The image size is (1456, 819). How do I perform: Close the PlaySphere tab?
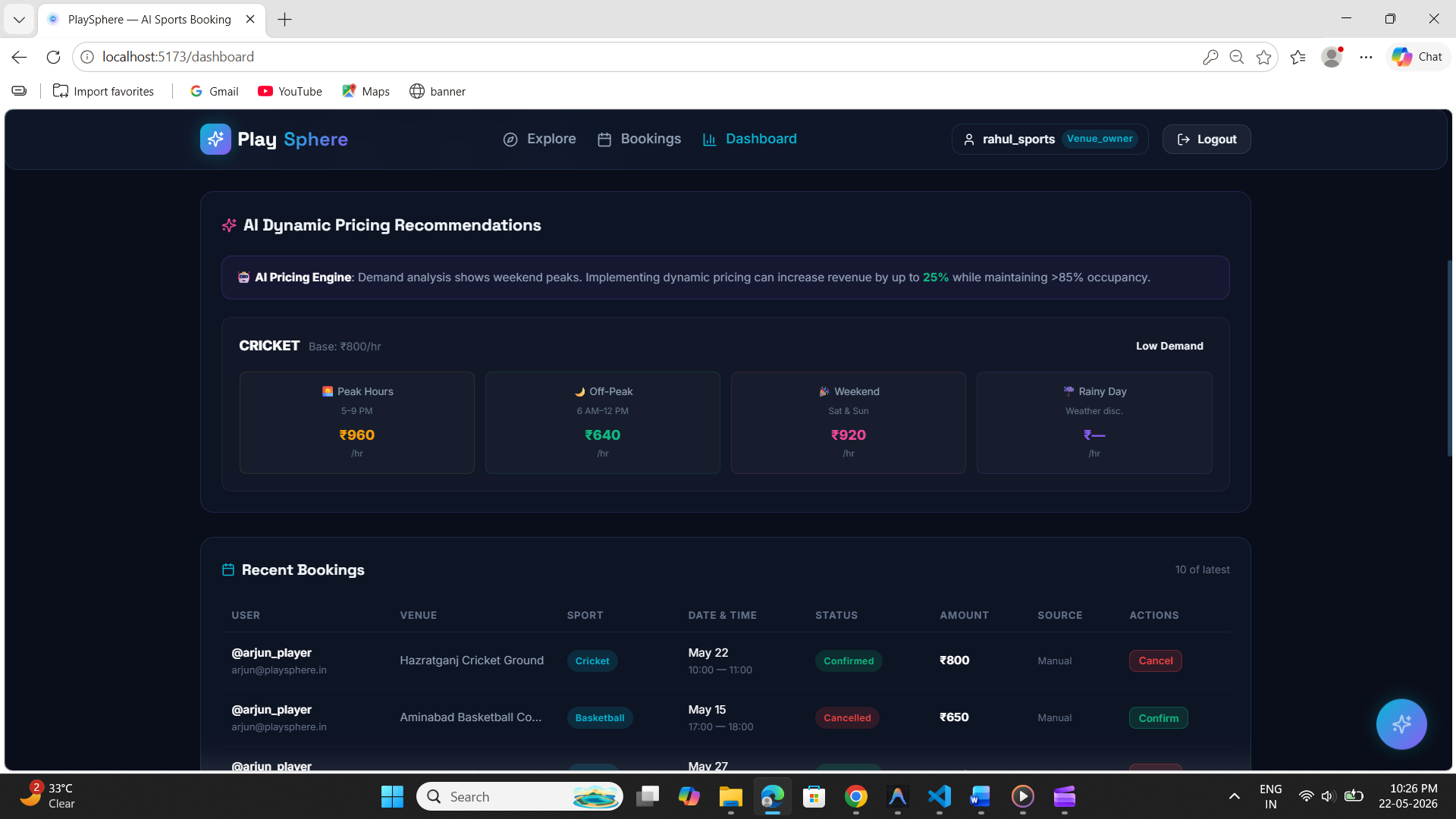[250, 20]
